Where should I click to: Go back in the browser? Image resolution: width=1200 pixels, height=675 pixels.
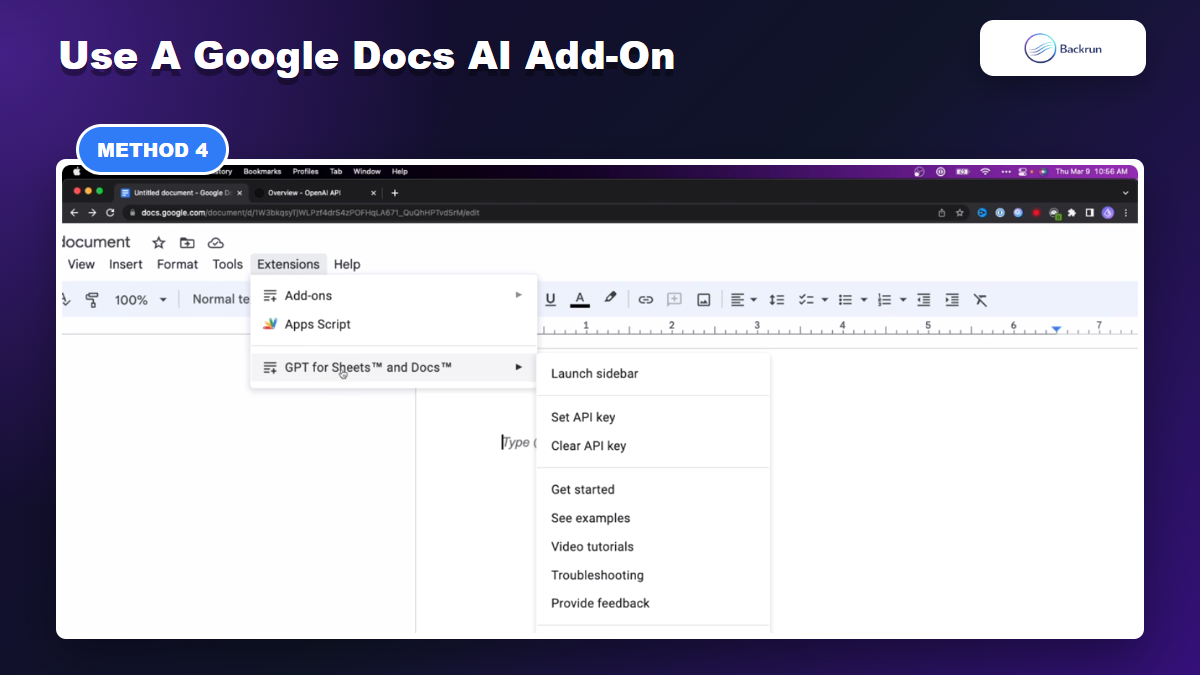click(x=74, y=212)
